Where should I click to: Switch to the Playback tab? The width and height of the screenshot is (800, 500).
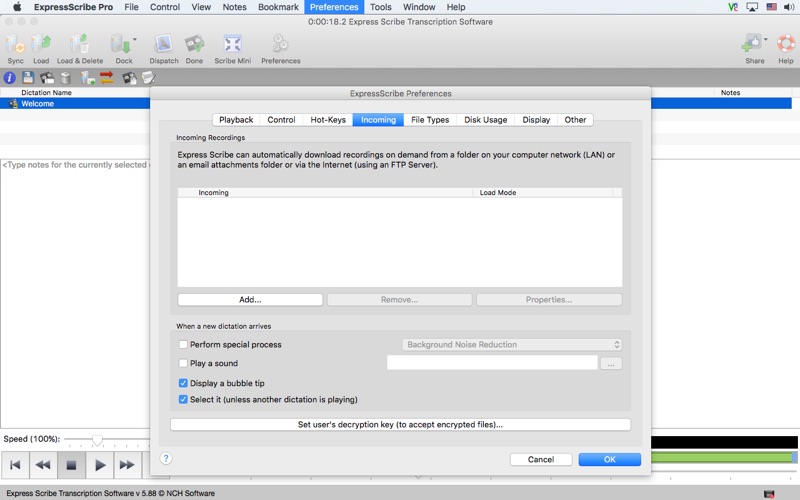point(236,120)
